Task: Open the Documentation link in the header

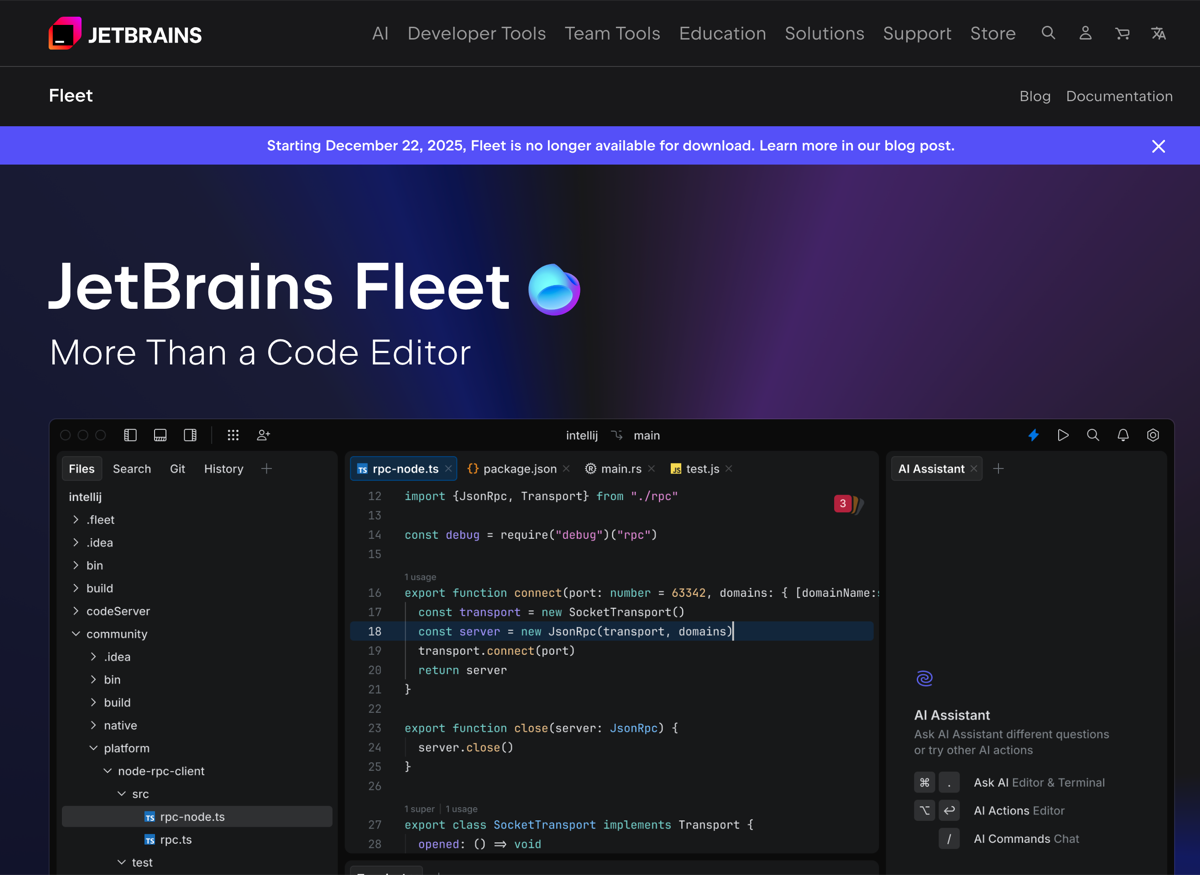Action: [x=1119, y=96]
